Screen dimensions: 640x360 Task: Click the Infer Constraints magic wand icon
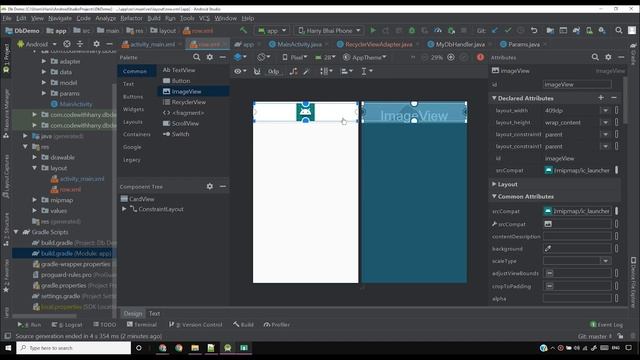[x=306, y=71]
